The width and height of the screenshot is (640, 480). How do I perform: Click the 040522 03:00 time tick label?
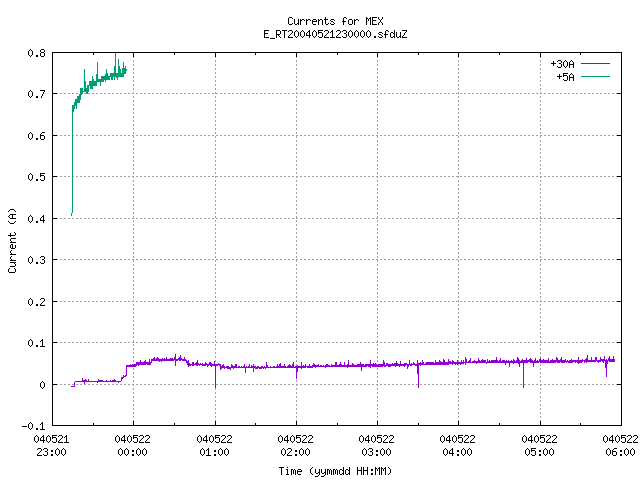point(376,446)
